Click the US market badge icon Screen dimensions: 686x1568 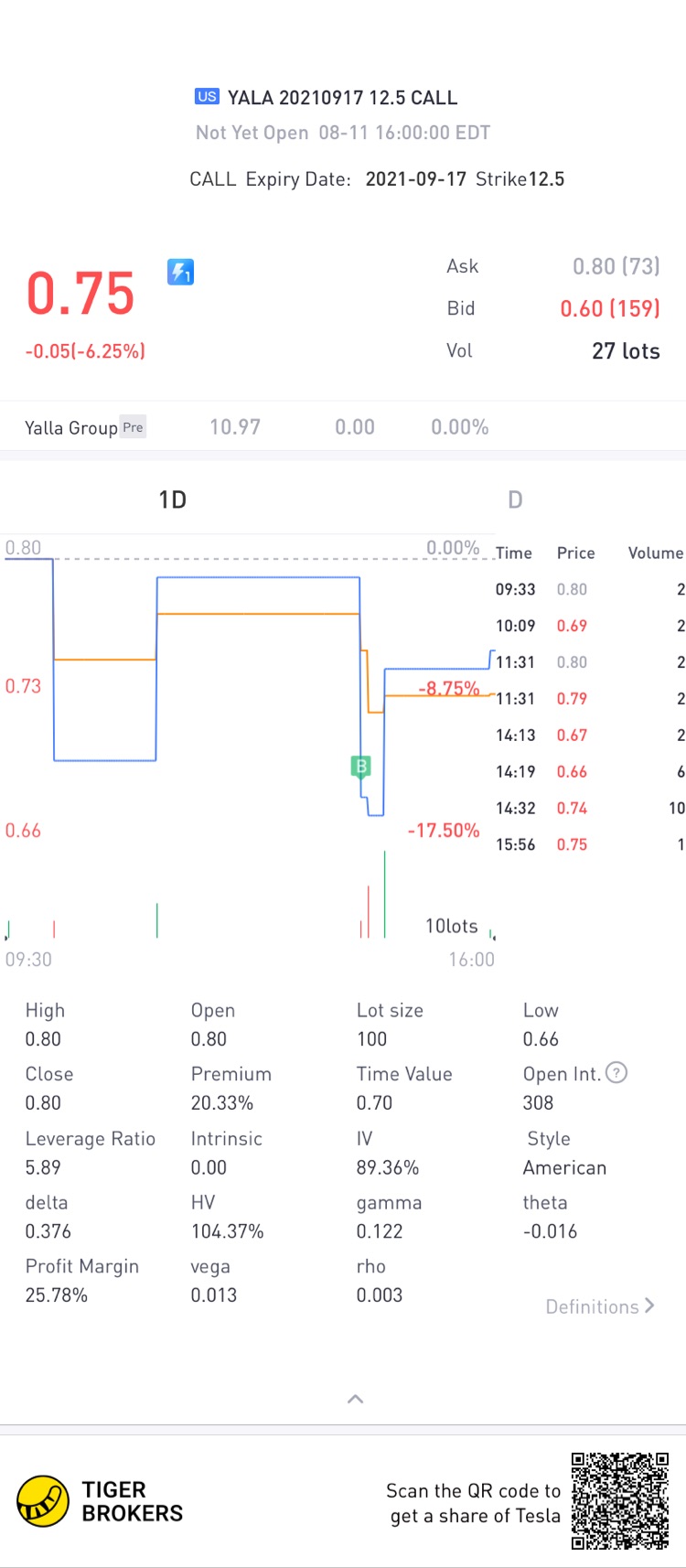[x=207, y=97]
